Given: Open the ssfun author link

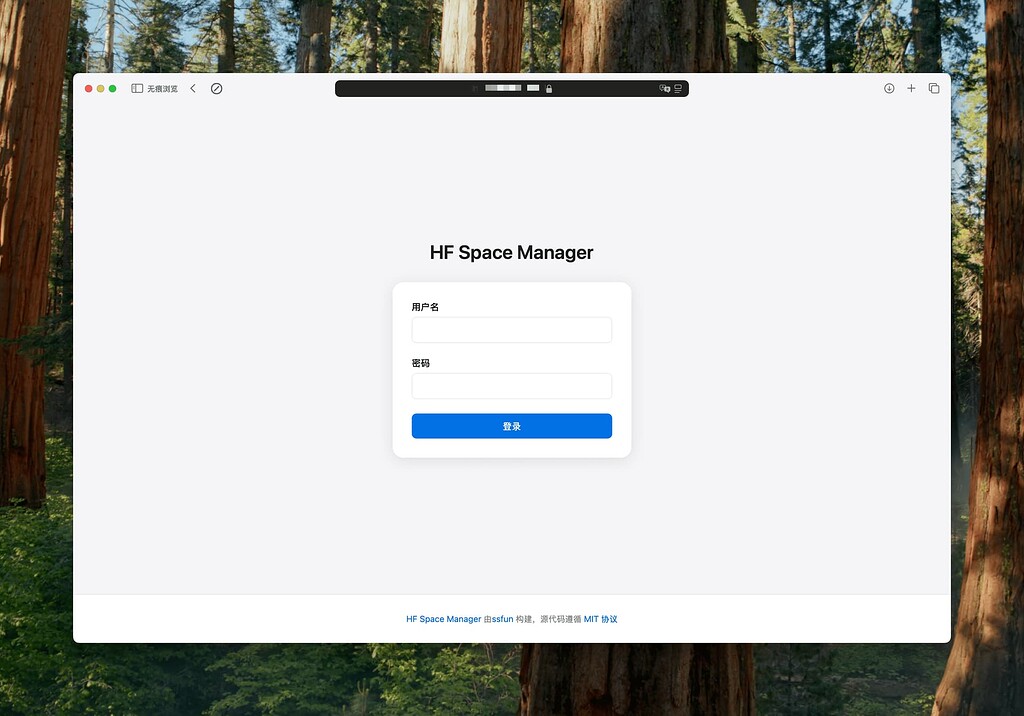Looking at the screenshot, I should pos(502,619).
